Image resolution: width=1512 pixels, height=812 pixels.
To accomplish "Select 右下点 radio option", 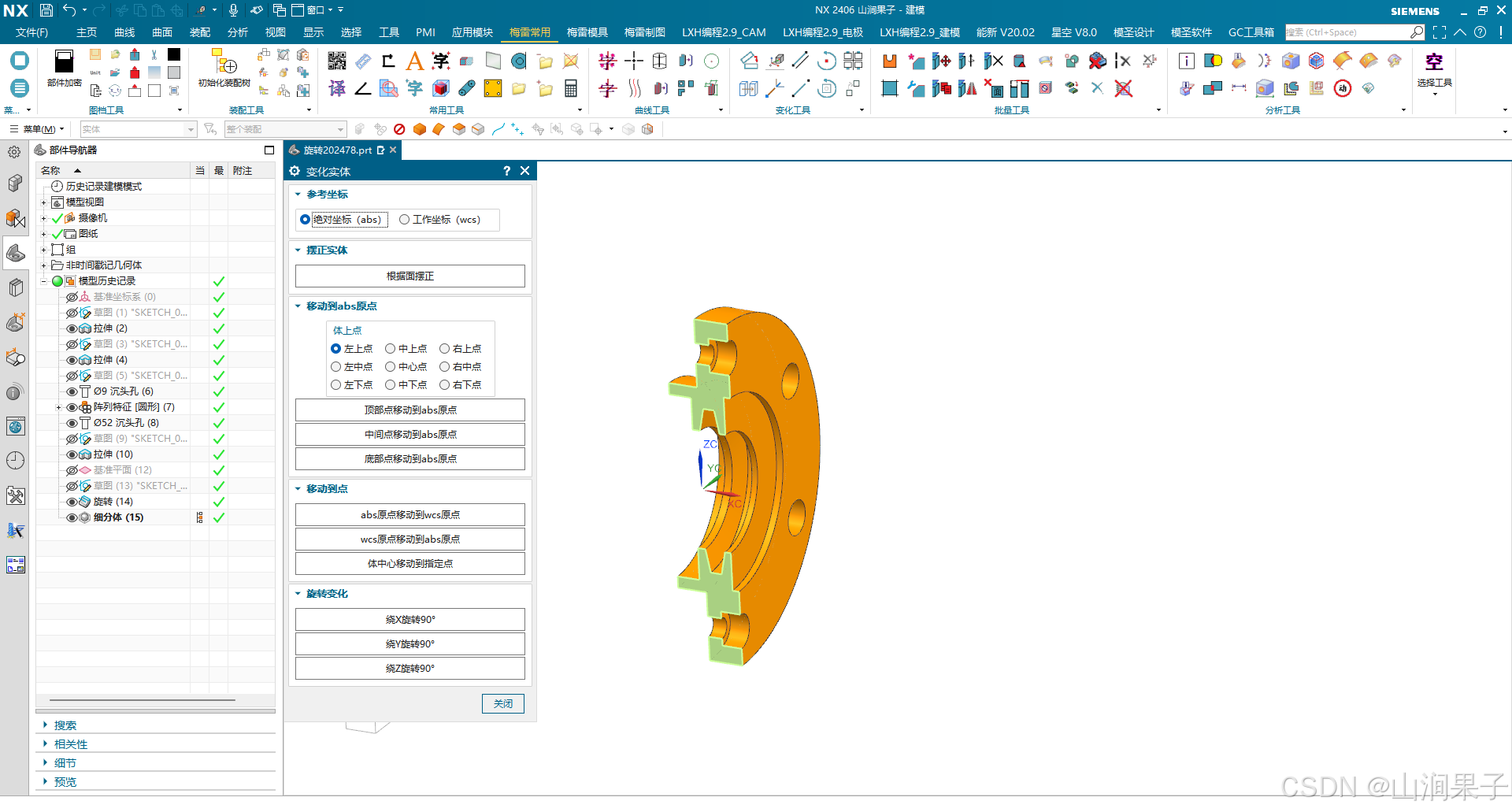I will click(444, 384).
